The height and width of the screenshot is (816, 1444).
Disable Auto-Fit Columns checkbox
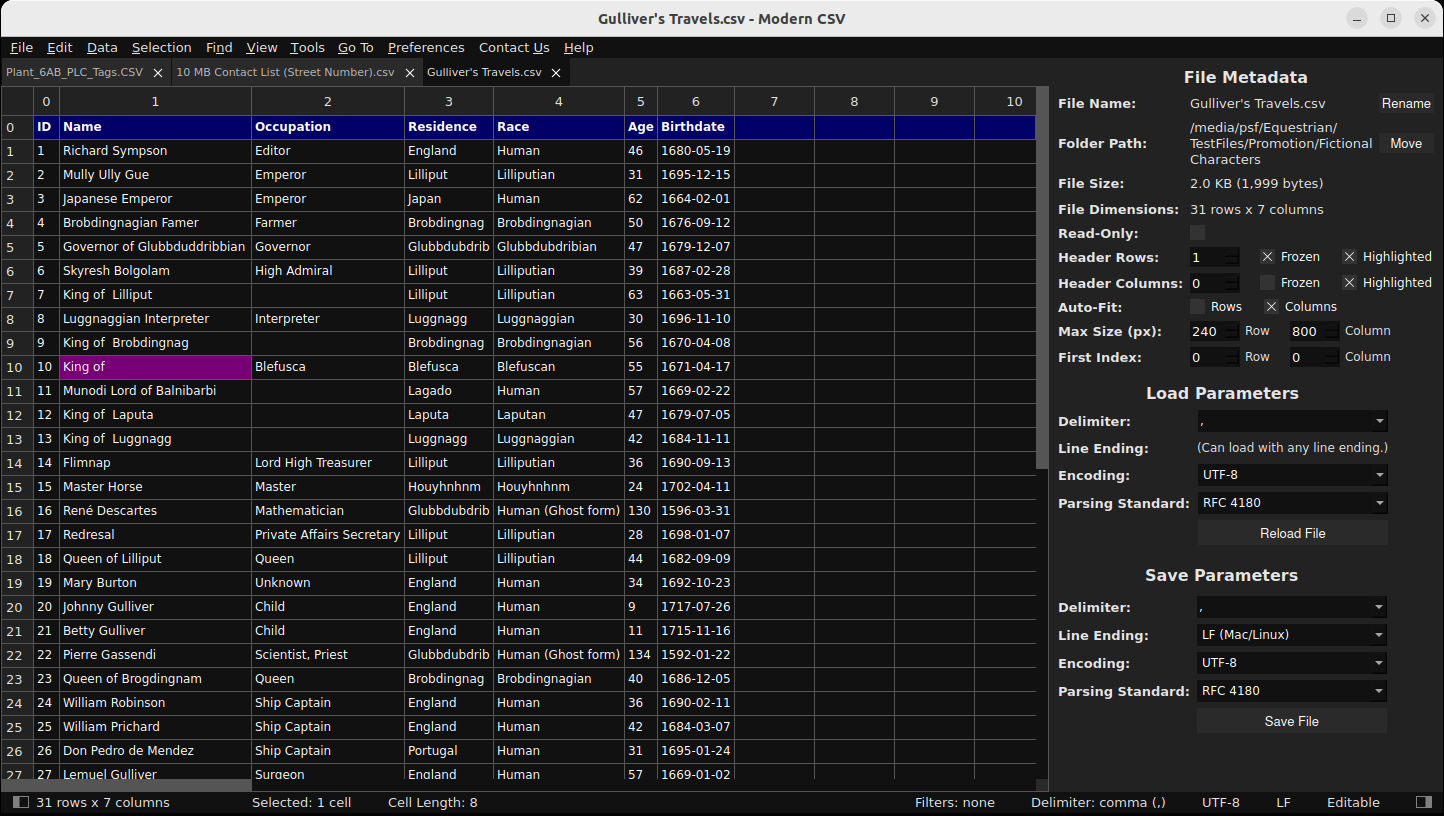tap(1271, 307)
